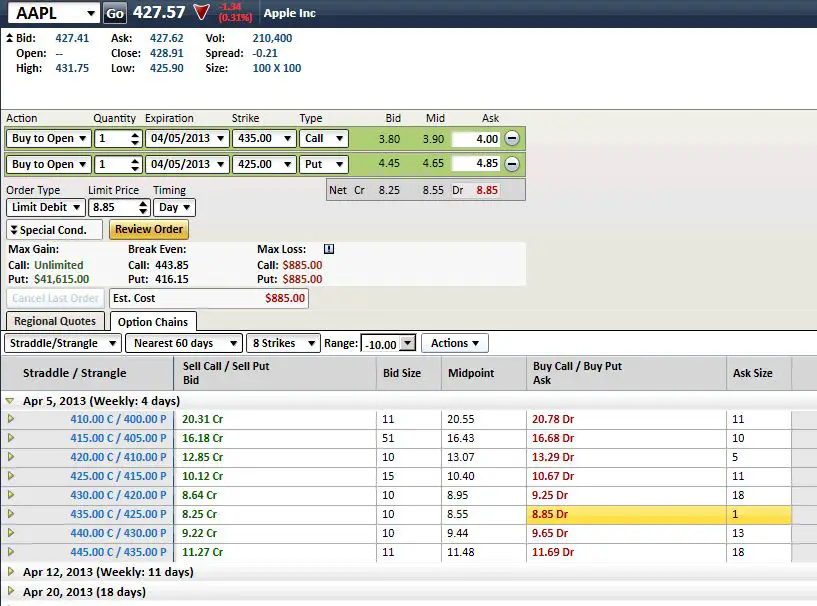Open the 425.00 Strike dropdown
The height and width of the screenshot is (606, 817).
click(x=264, y=164)
